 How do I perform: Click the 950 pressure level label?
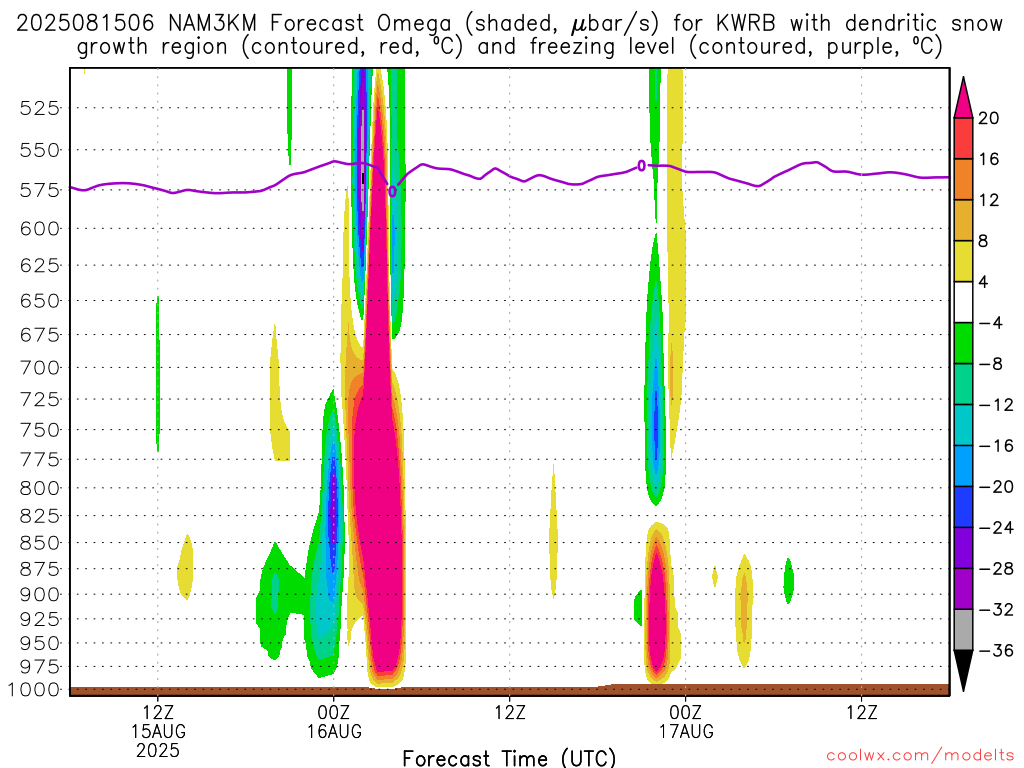(40, 643)
